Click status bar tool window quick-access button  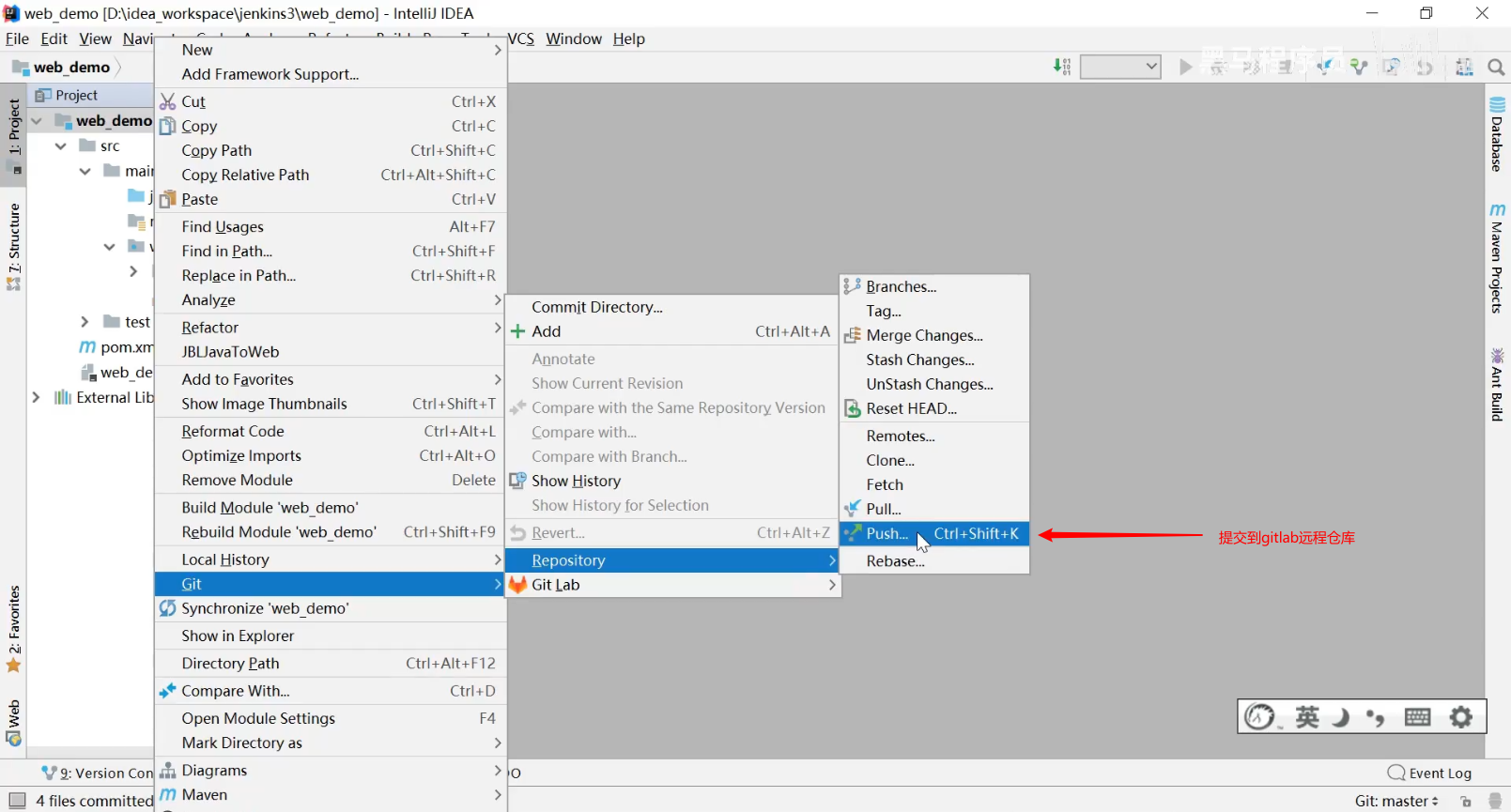coord(16,801)
